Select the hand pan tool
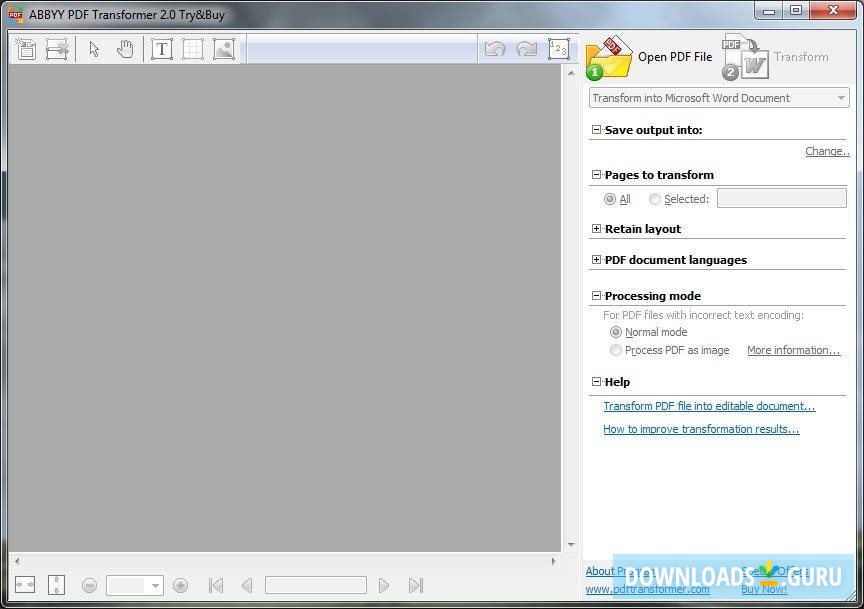864x609 pixels. pos(126,49)
